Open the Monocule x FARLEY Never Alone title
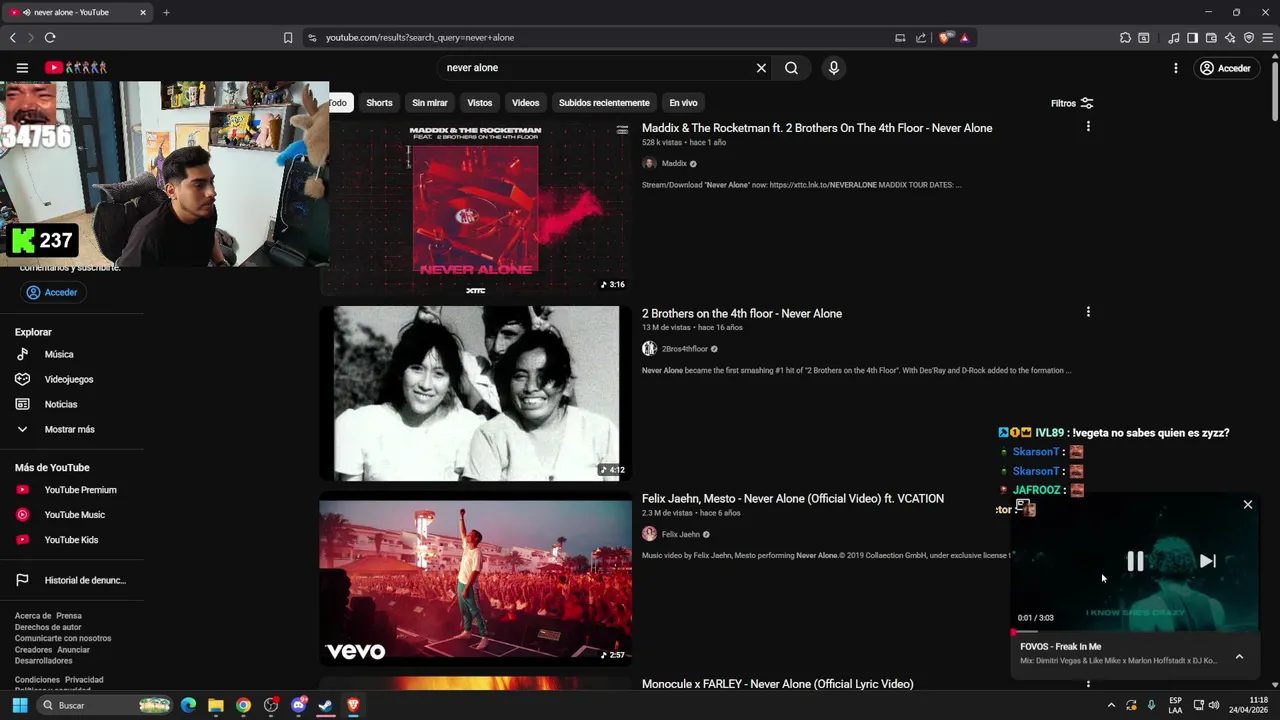Viewport: 1280px width, 720px height. [x=778, y=684]
